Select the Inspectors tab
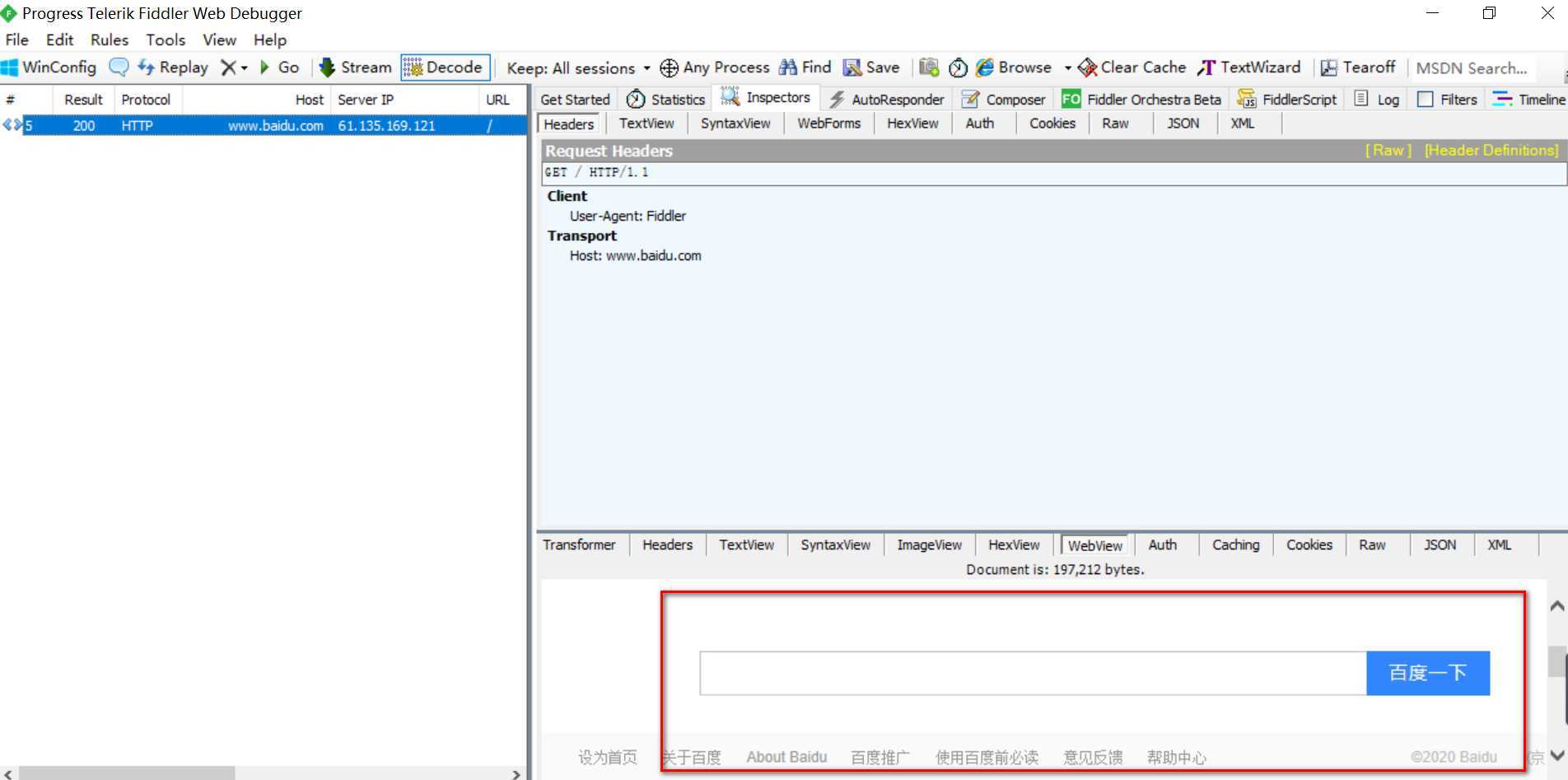The image size is (1568, 780). click(766, 97)
